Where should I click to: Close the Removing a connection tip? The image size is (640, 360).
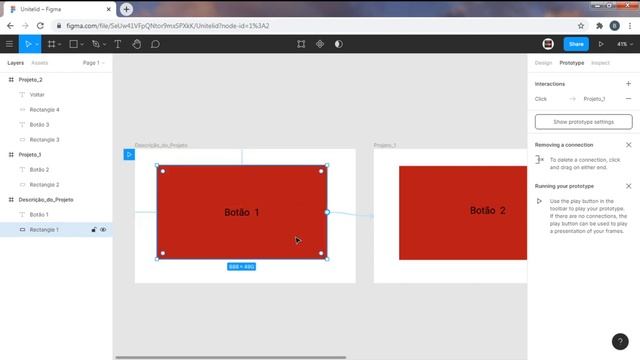(x=629, y=145)
